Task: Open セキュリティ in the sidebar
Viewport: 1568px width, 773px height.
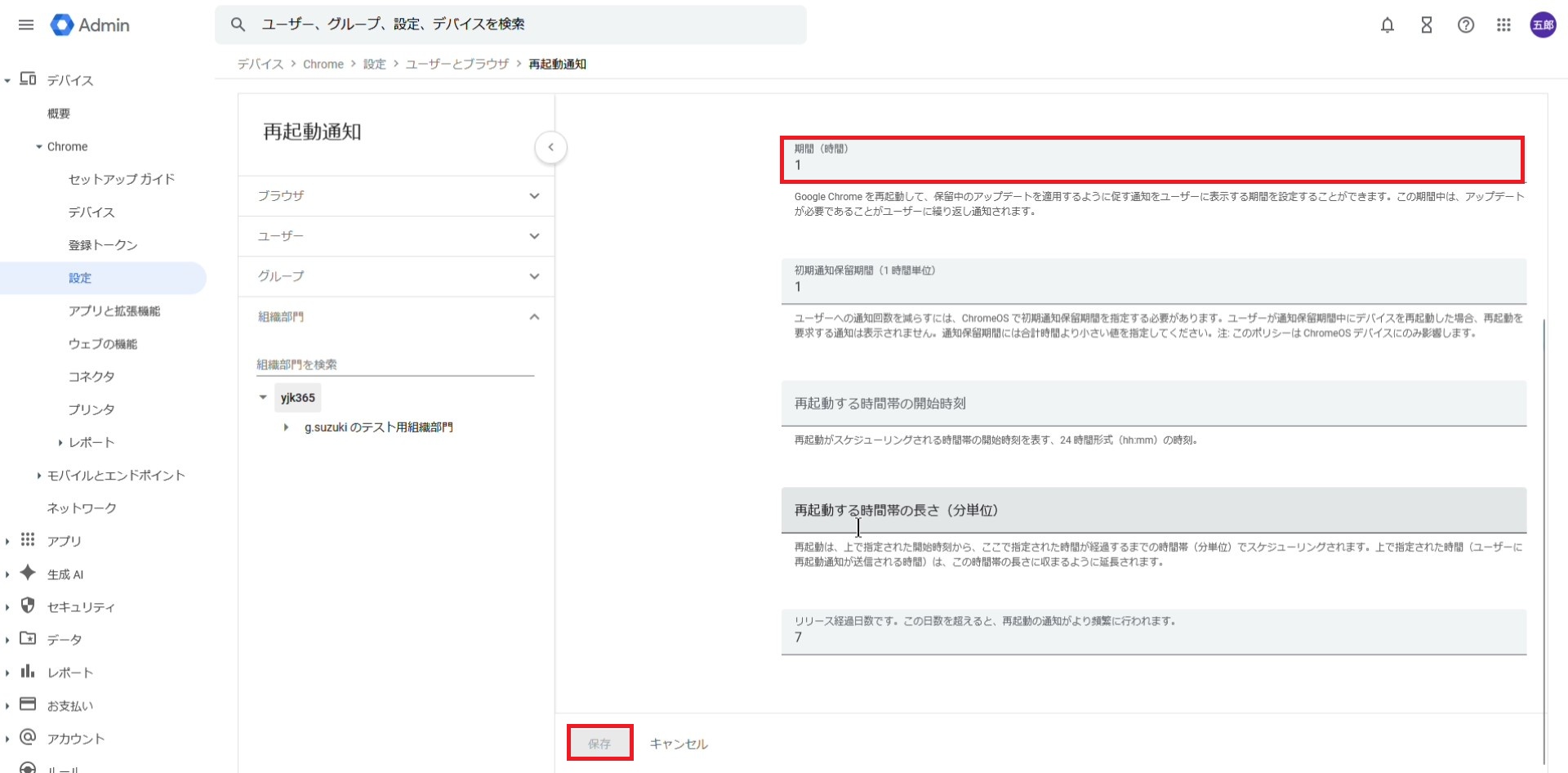Action: (81, 607)
